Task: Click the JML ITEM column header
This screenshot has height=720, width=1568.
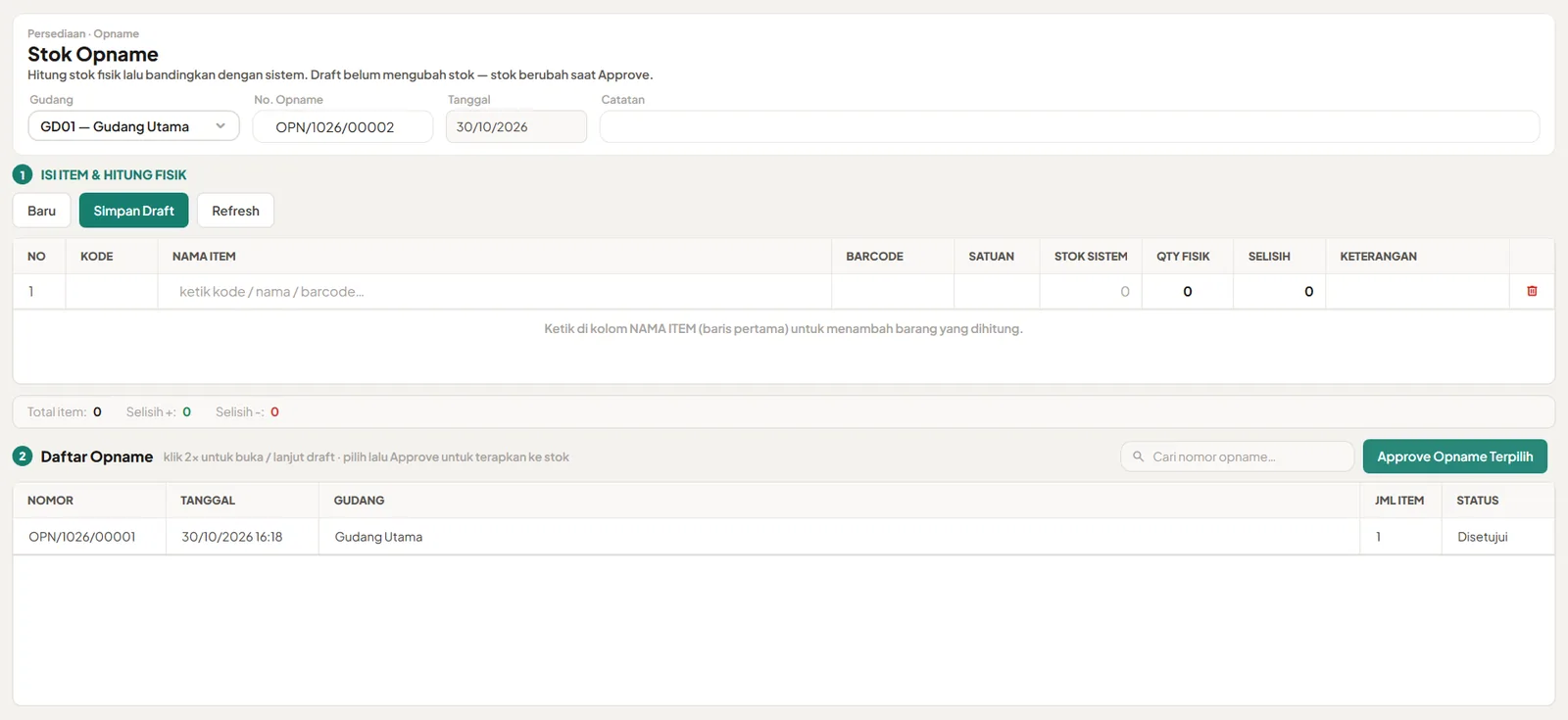Action: coord(1398,501)
